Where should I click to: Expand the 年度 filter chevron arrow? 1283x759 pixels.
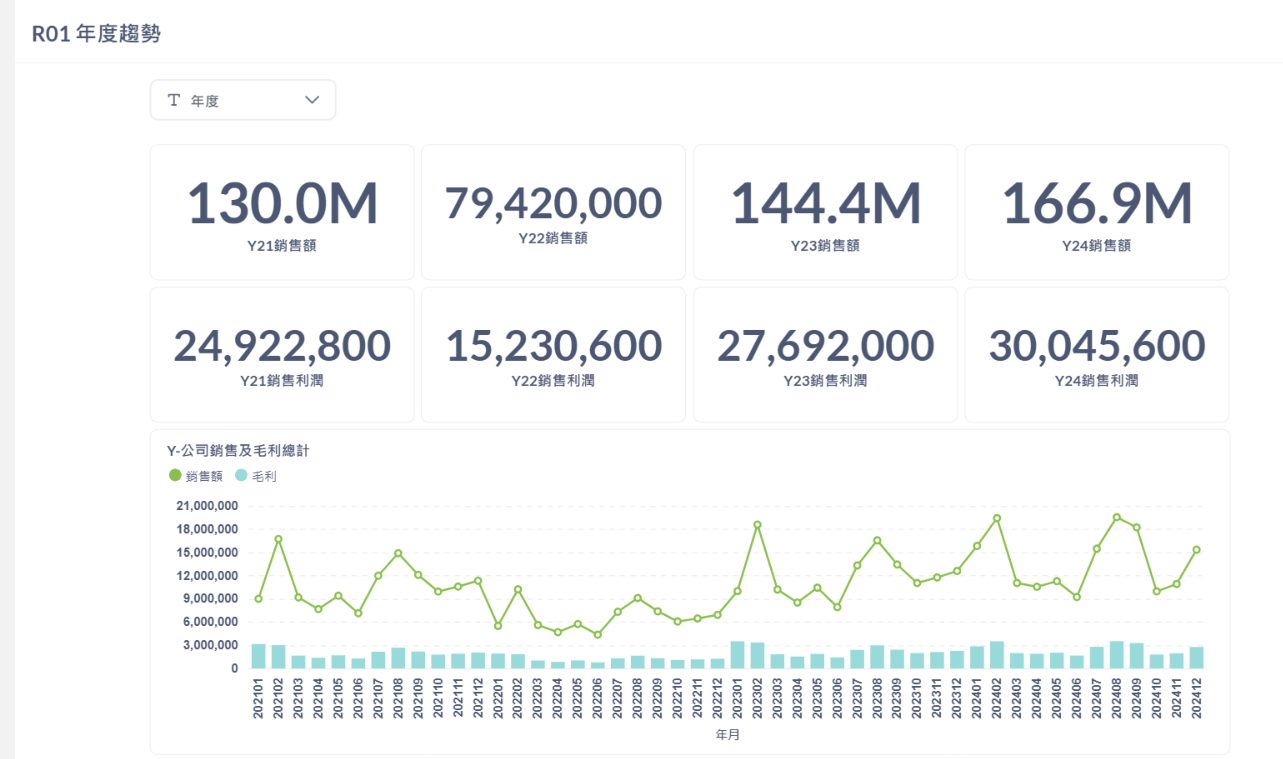312,100
